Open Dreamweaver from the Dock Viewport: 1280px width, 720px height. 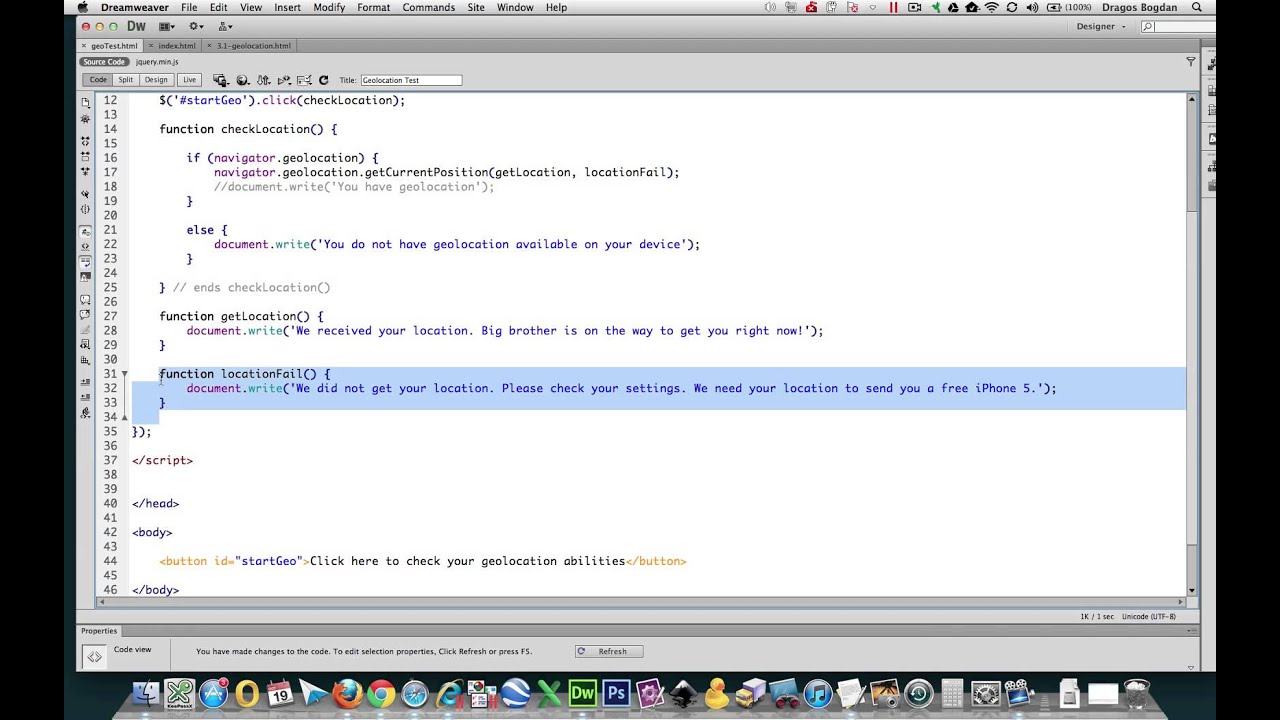click(582, 693)
